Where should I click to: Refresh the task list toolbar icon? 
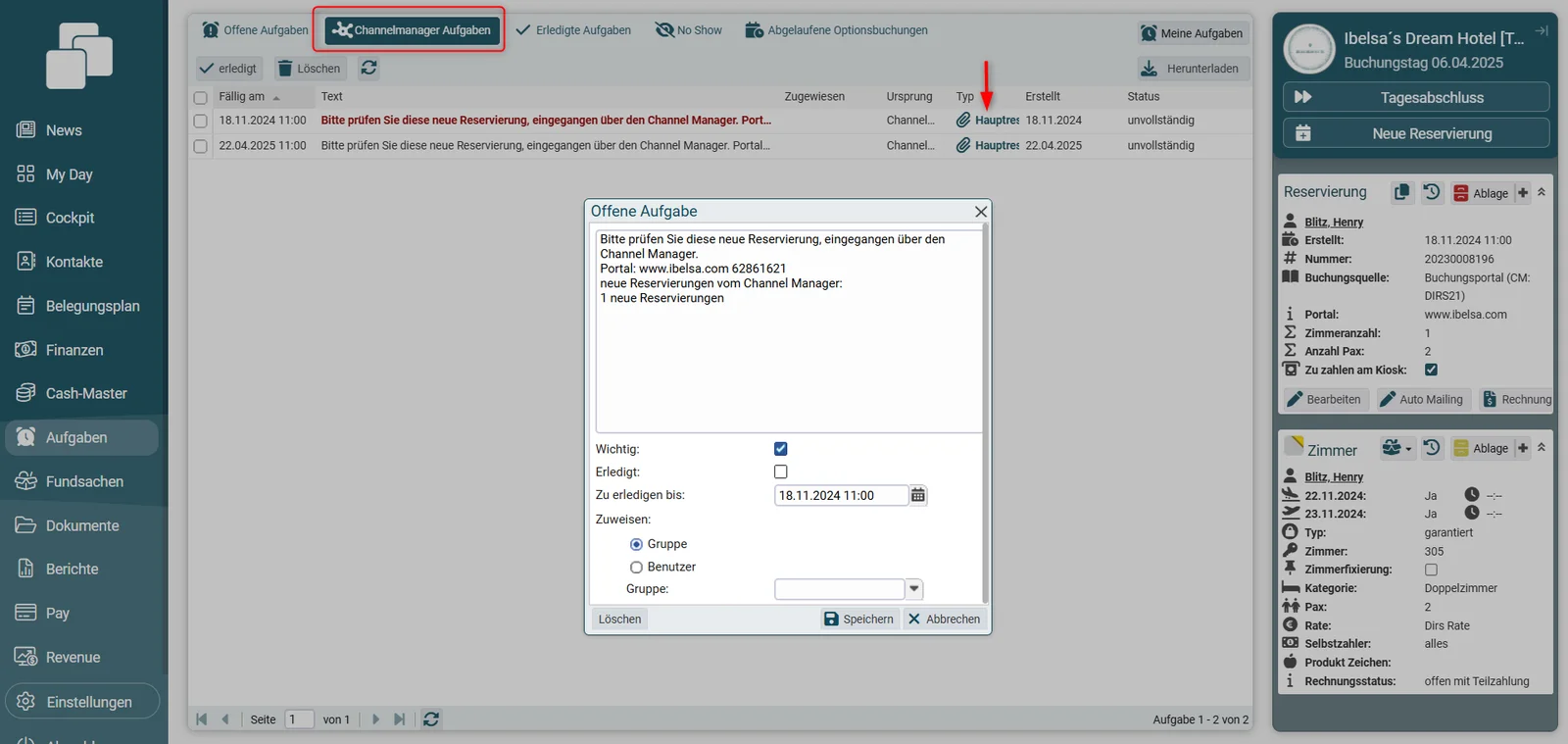click(368, 68)
